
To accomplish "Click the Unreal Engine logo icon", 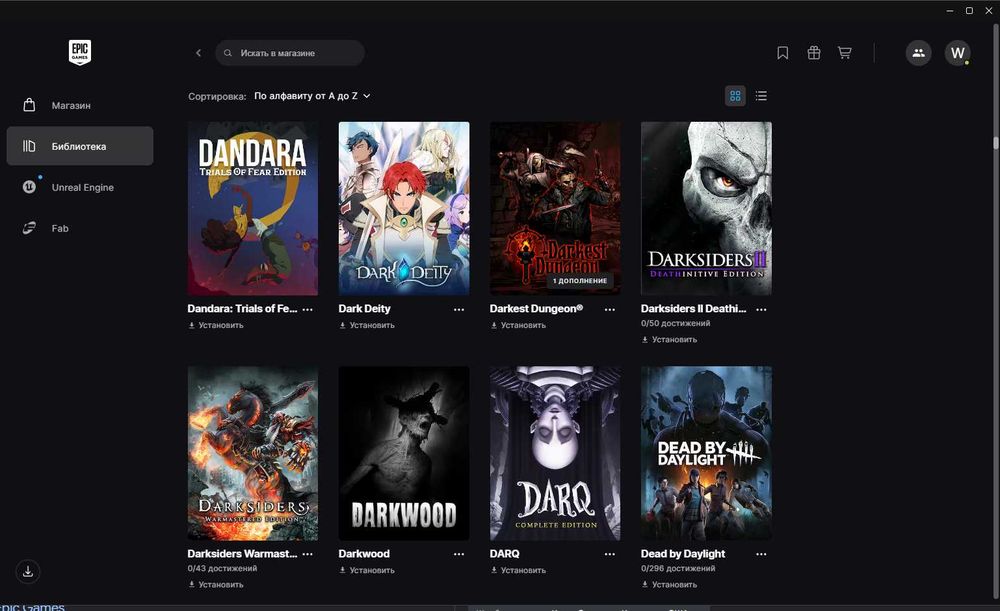I will point(29,187).
